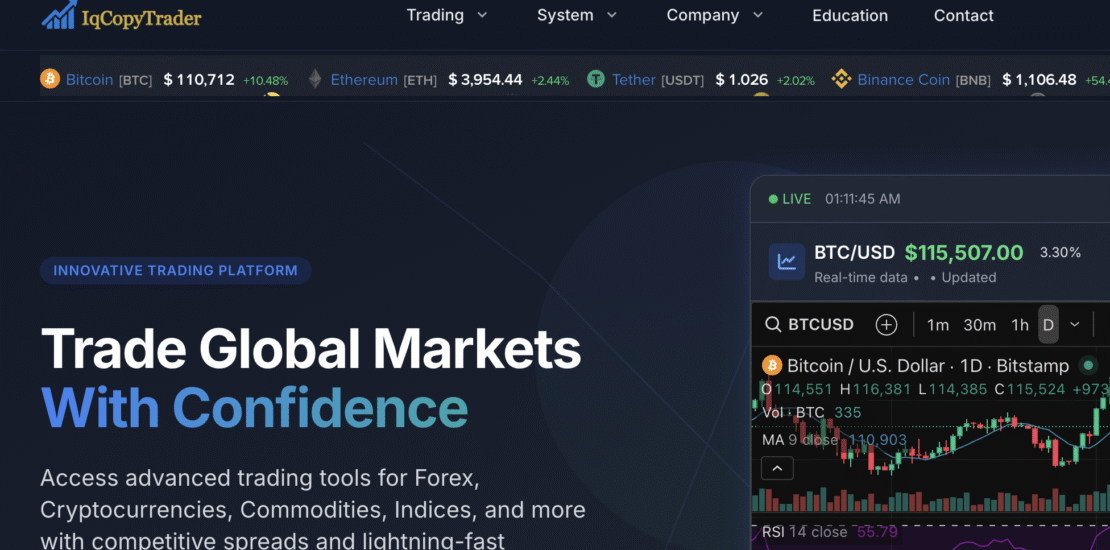Expand the Company dropdown chevron
Viewport: 1110px width, 550px height.
tap(757, 15)
